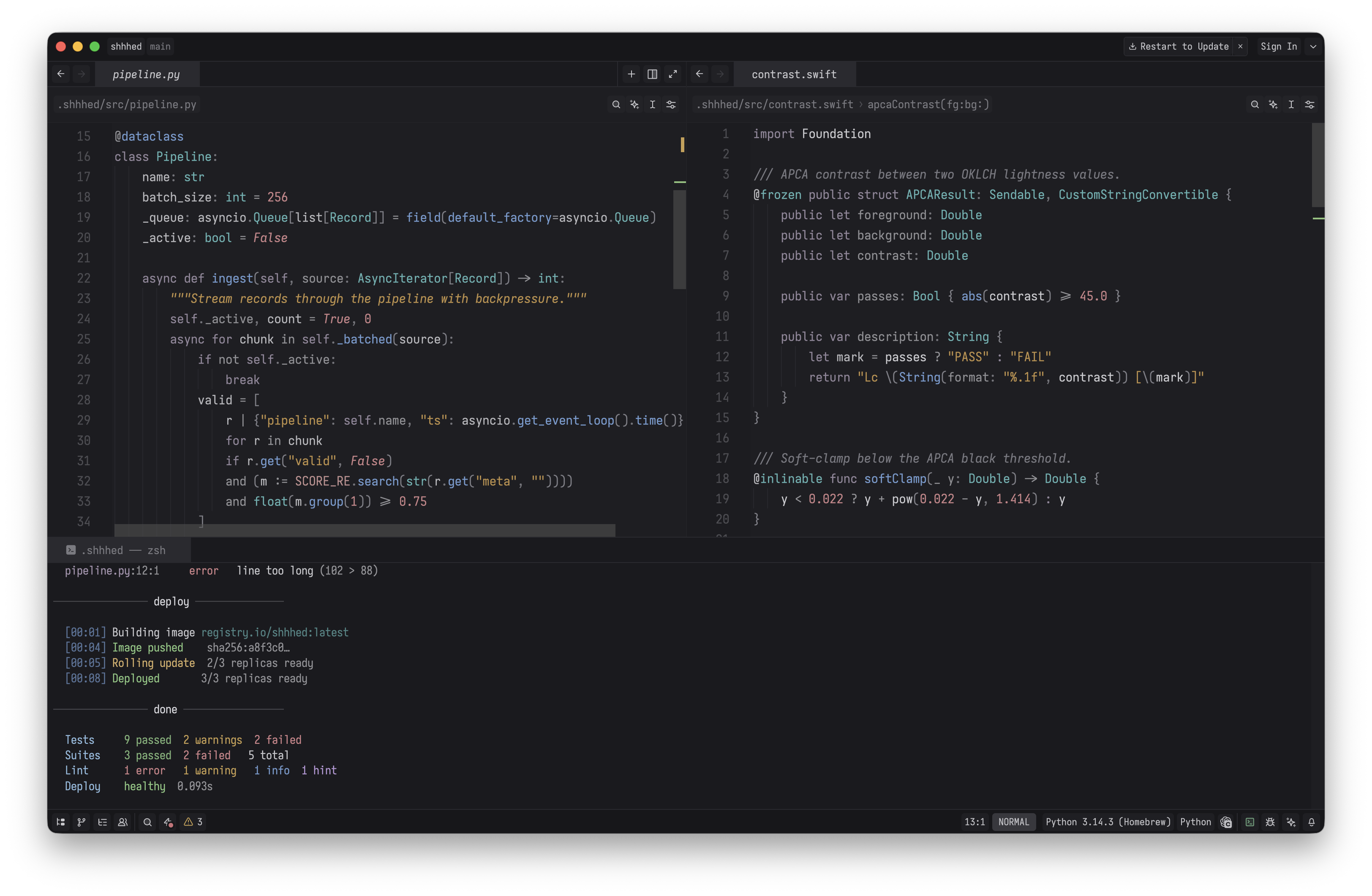Screen dimensions: 1372x896
Task: Toggle the terminal panel icon
Action: tap(1250, 822)
